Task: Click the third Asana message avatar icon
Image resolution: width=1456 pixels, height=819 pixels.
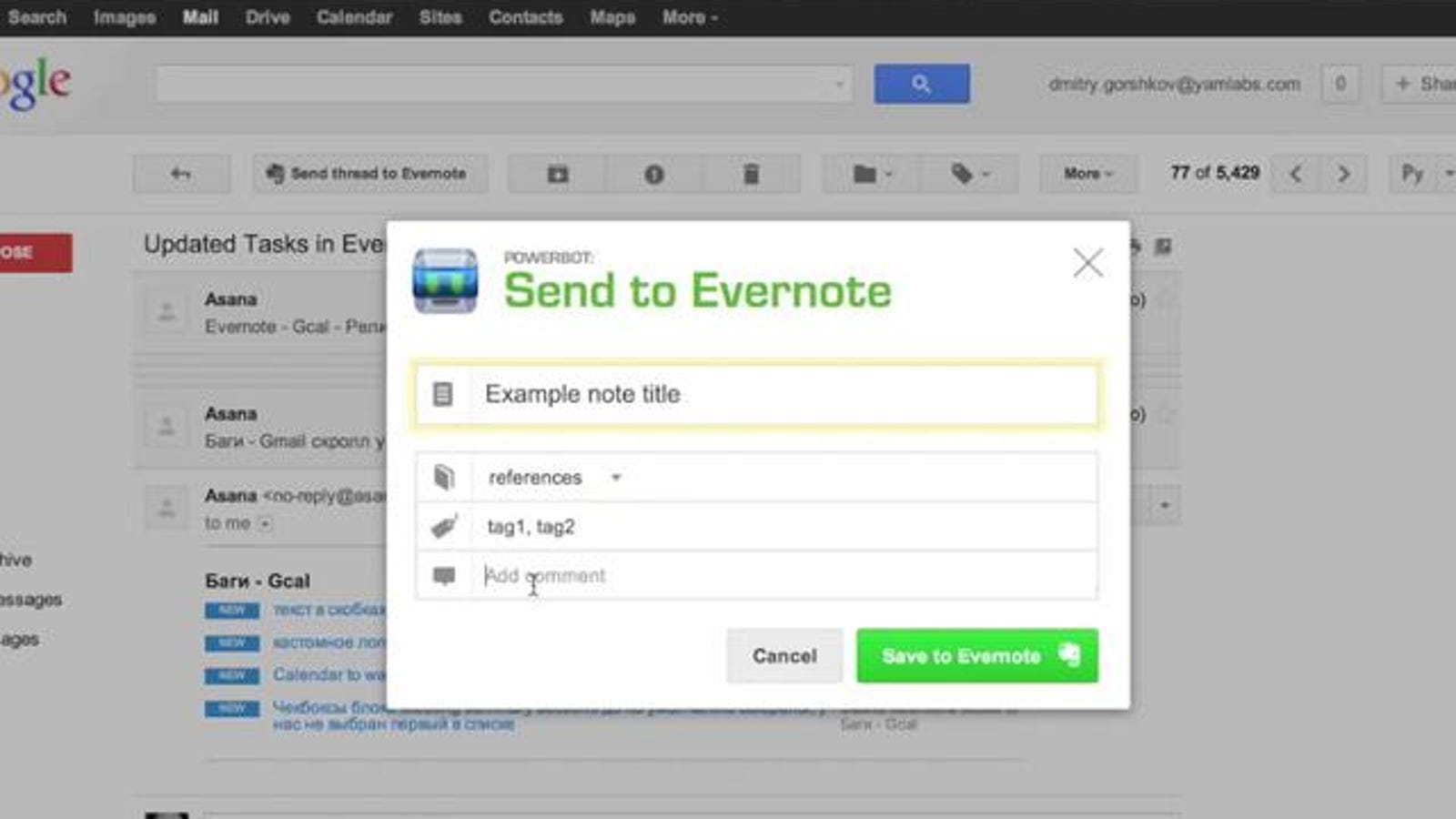Action: pyautogui.click(x=167, y=508)
